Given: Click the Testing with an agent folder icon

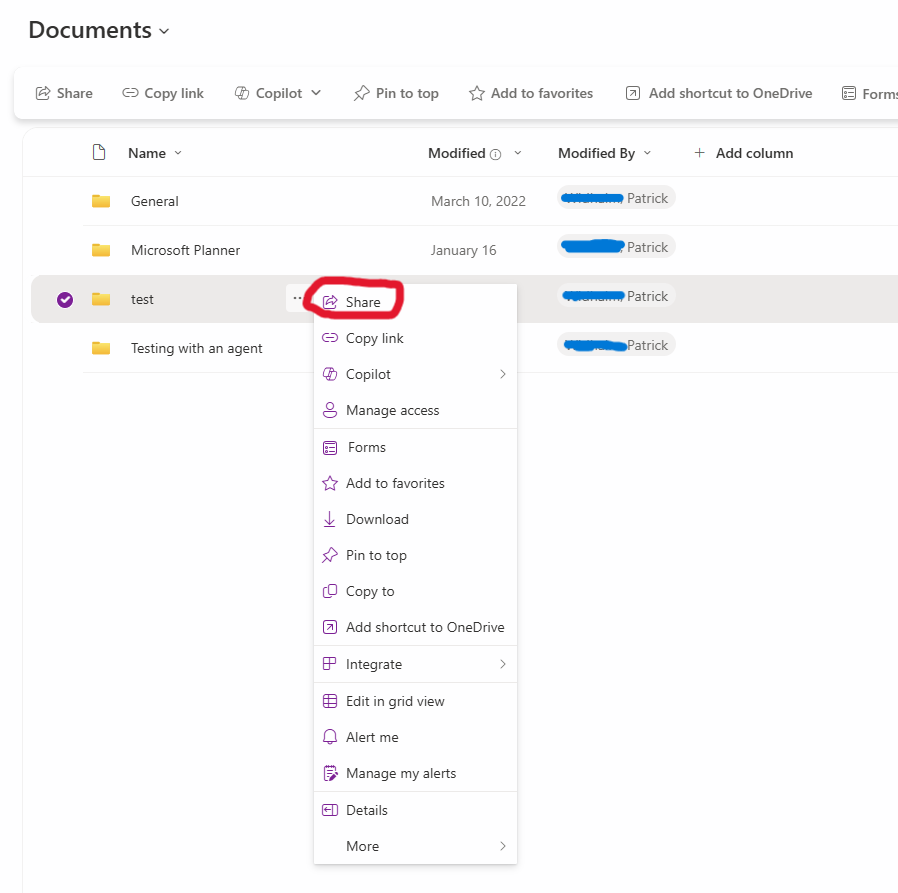Looking at the screenshot, I should [101, 348].
